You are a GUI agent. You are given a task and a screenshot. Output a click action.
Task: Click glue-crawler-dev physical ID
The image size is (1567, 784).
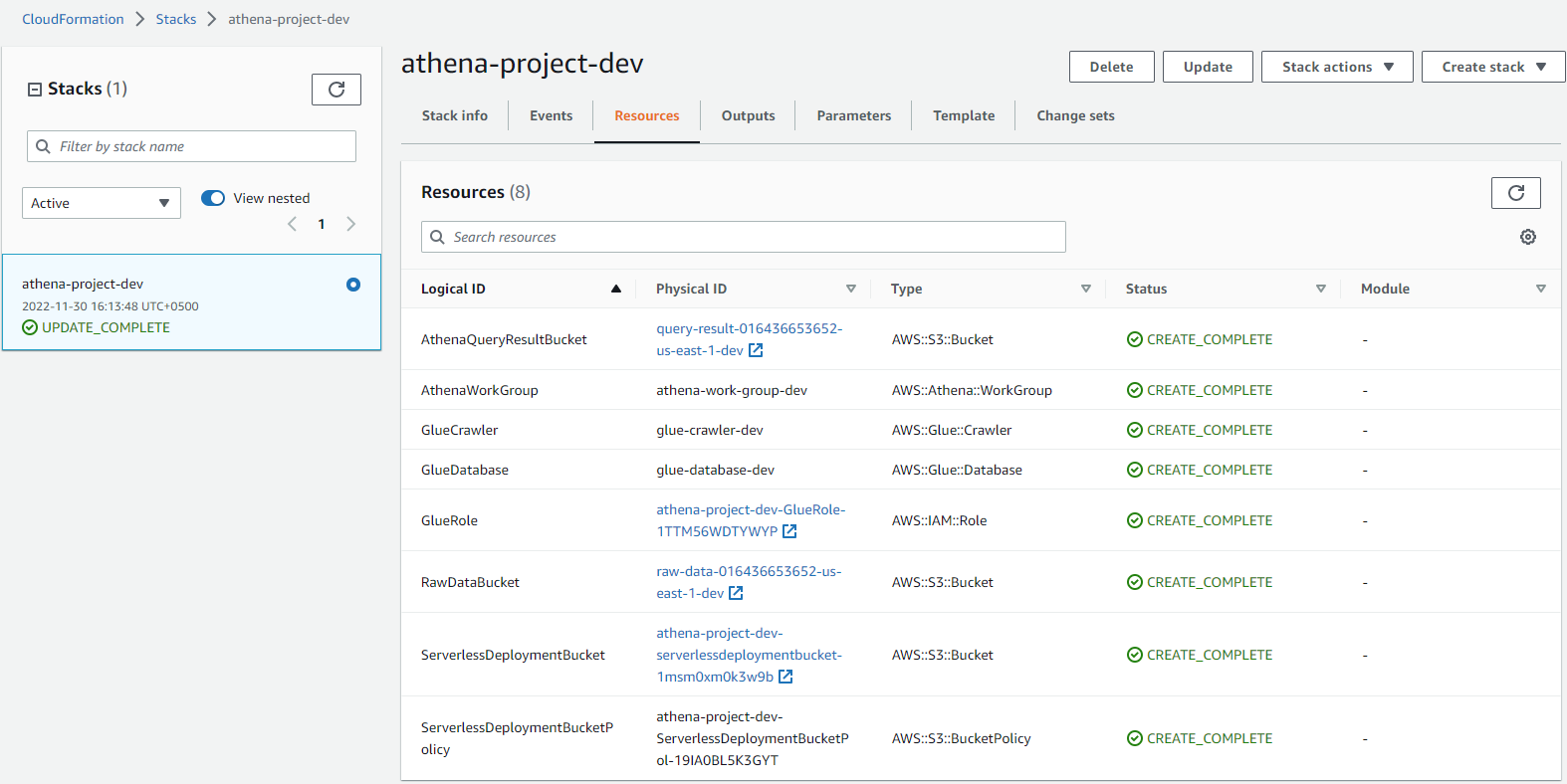point(710,430)
